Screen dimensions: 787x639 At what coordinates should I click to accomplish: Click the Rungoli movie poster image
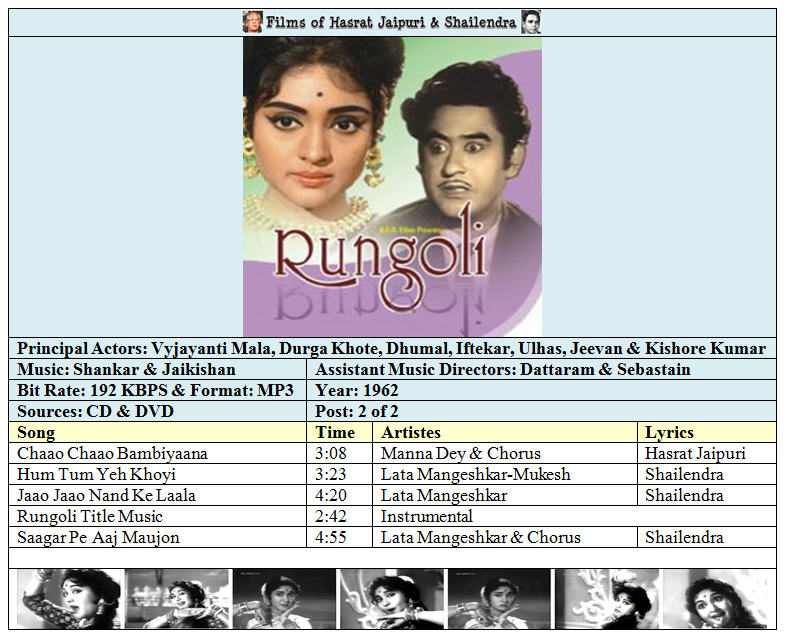point(392,186)
